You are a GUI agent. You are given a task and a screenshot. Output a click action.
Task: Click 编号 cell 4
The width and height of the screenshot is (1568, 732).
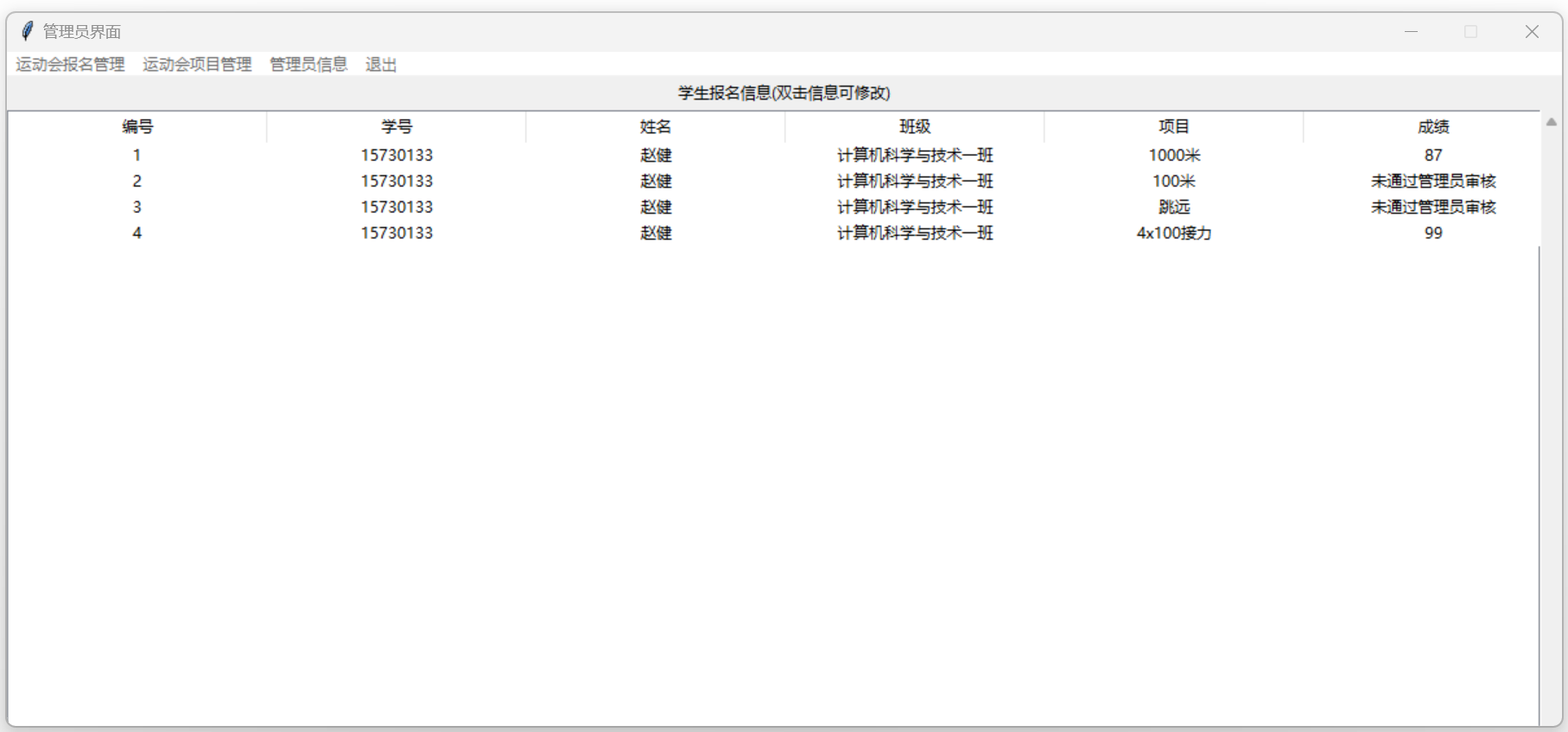(x=136, y=233)
